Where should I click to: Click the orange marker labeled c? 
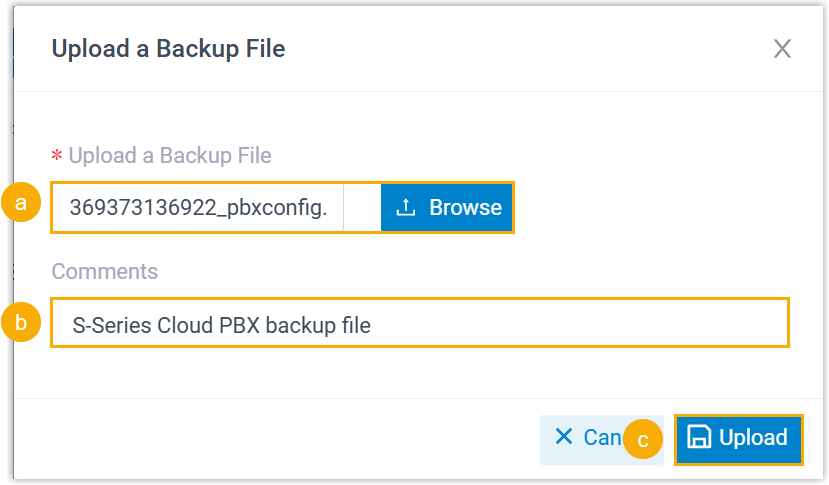(x=645, y=440)
